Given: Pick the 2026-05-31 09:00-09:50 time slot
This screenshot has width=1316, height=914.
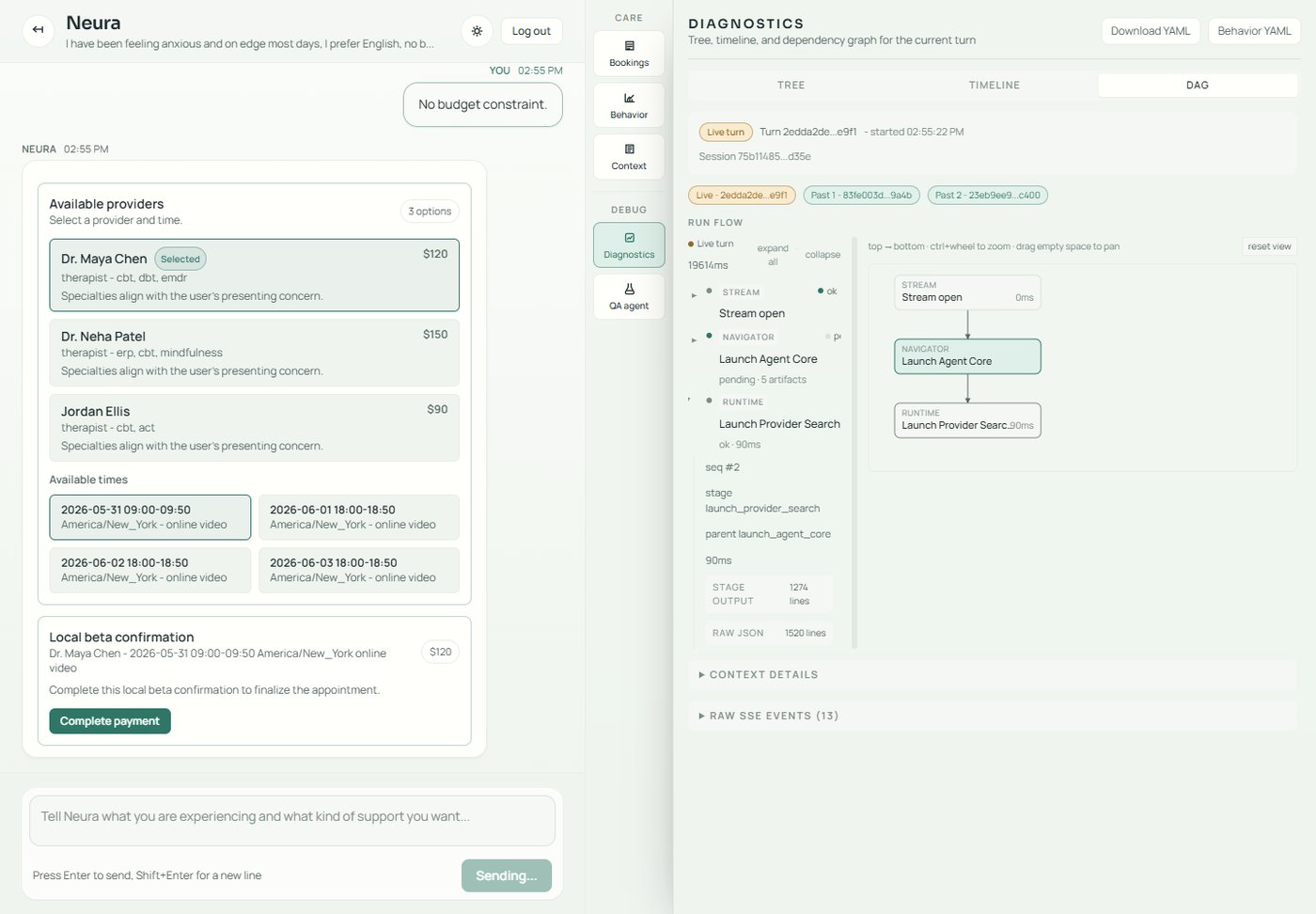Looking at the screenshot, I should pyautogui.click(x=149, y=517).
